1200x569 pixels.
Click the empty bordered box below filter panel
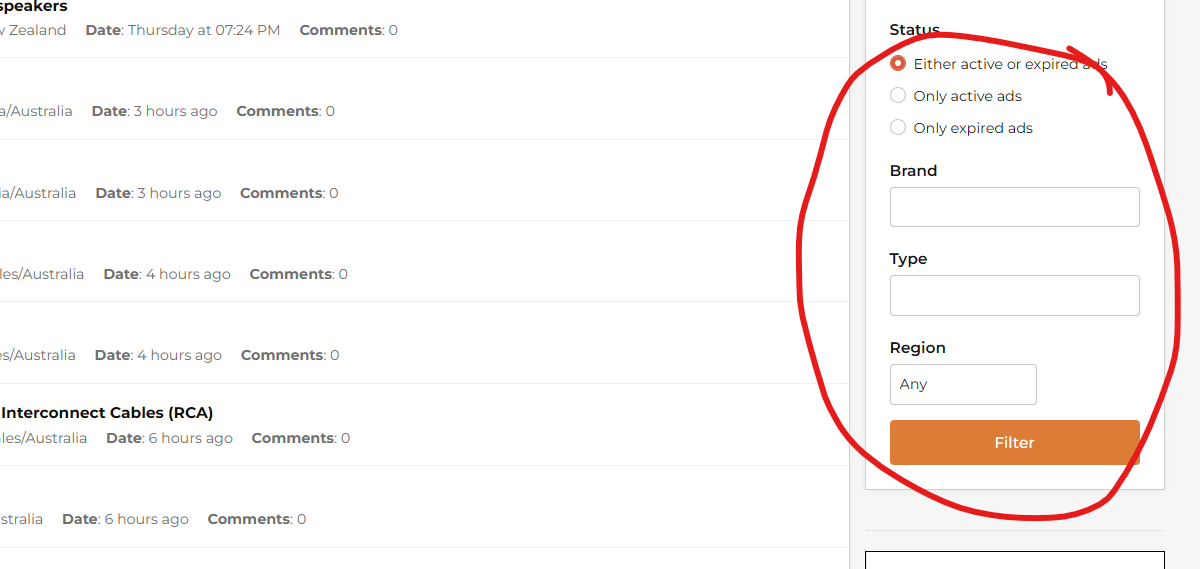pyautogui.click(x=1014, y=560)
